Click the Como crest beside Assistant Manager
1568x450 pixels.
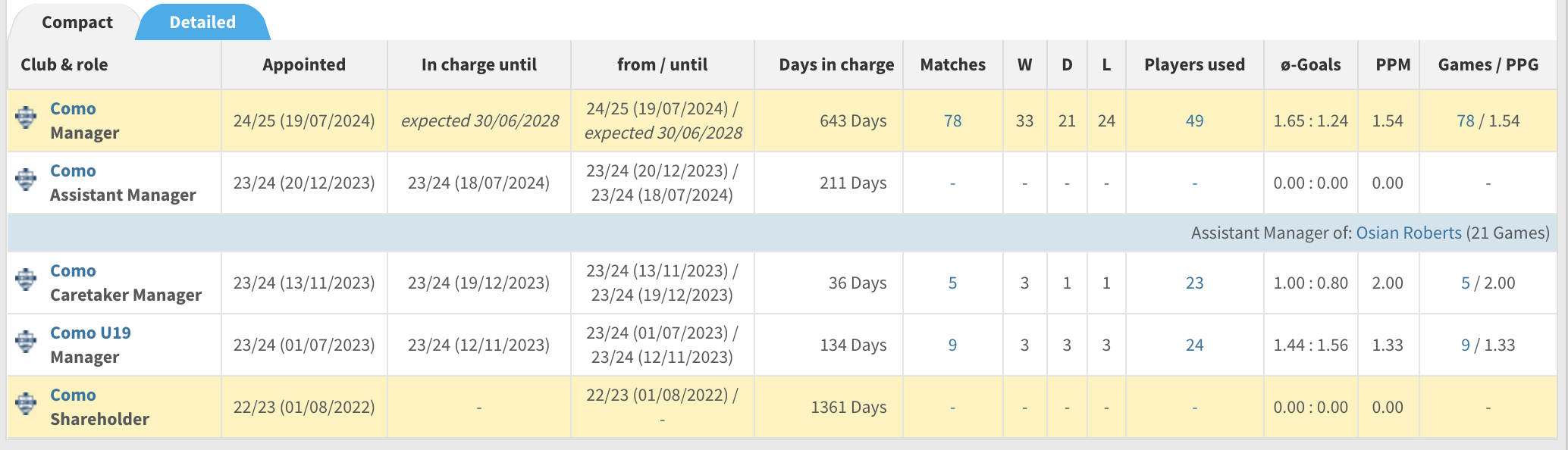[x=26, y=180]
